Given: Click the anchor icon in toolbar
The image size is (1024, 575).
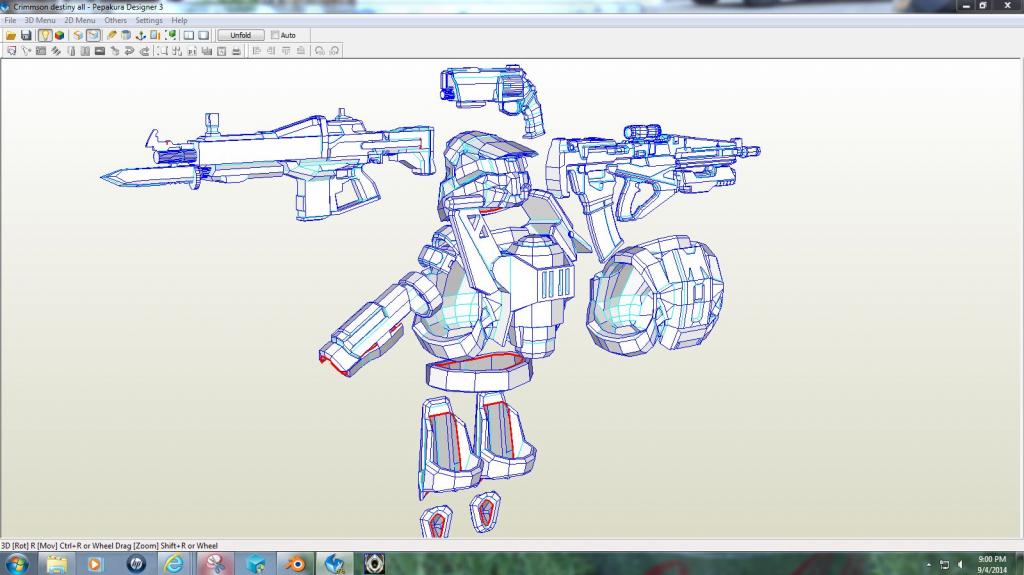Looking at the screenshot, I should [141, 35].
